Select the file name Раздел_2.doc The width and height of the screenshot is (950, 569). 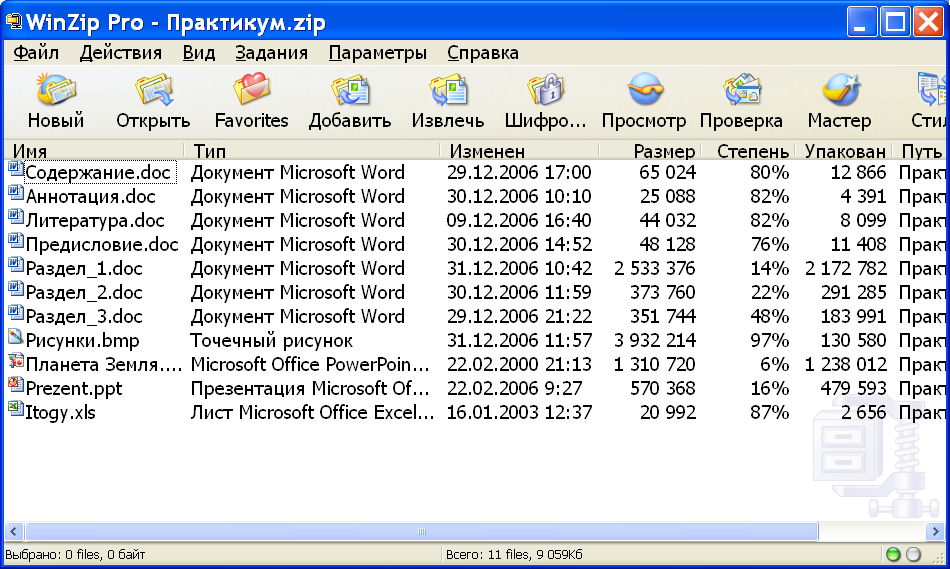click(x=84, y=292)
